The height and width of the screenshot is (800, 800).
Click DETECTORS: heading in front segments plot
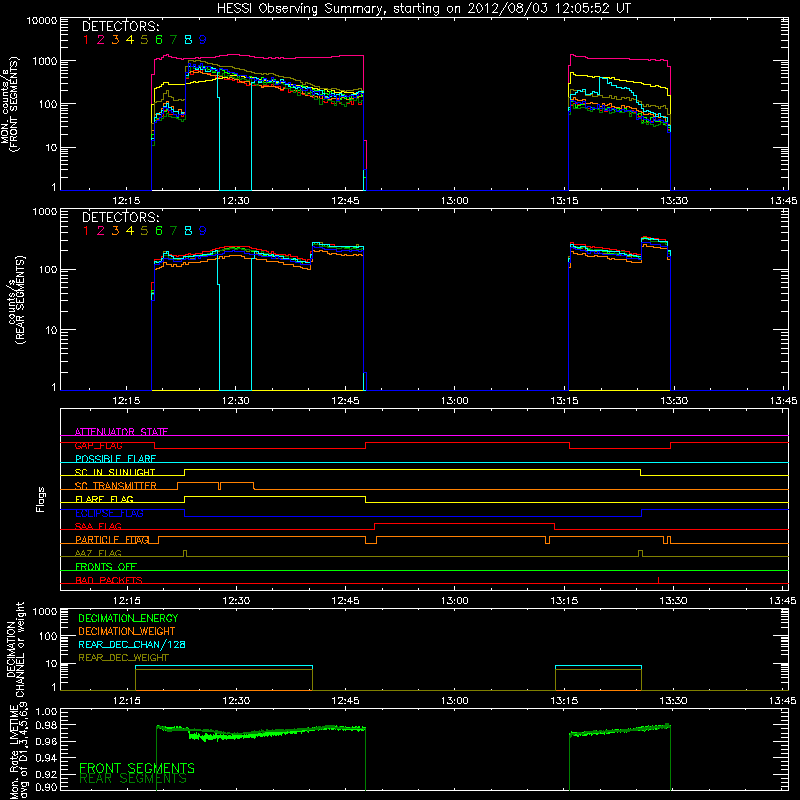[x=121, y=26]
